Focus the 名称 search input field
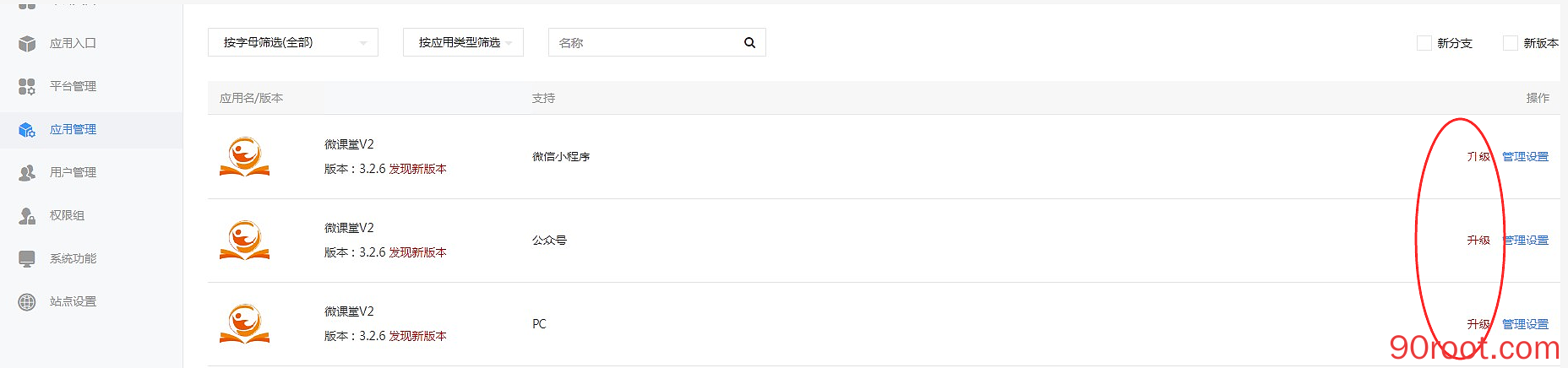 pos(646,43)
